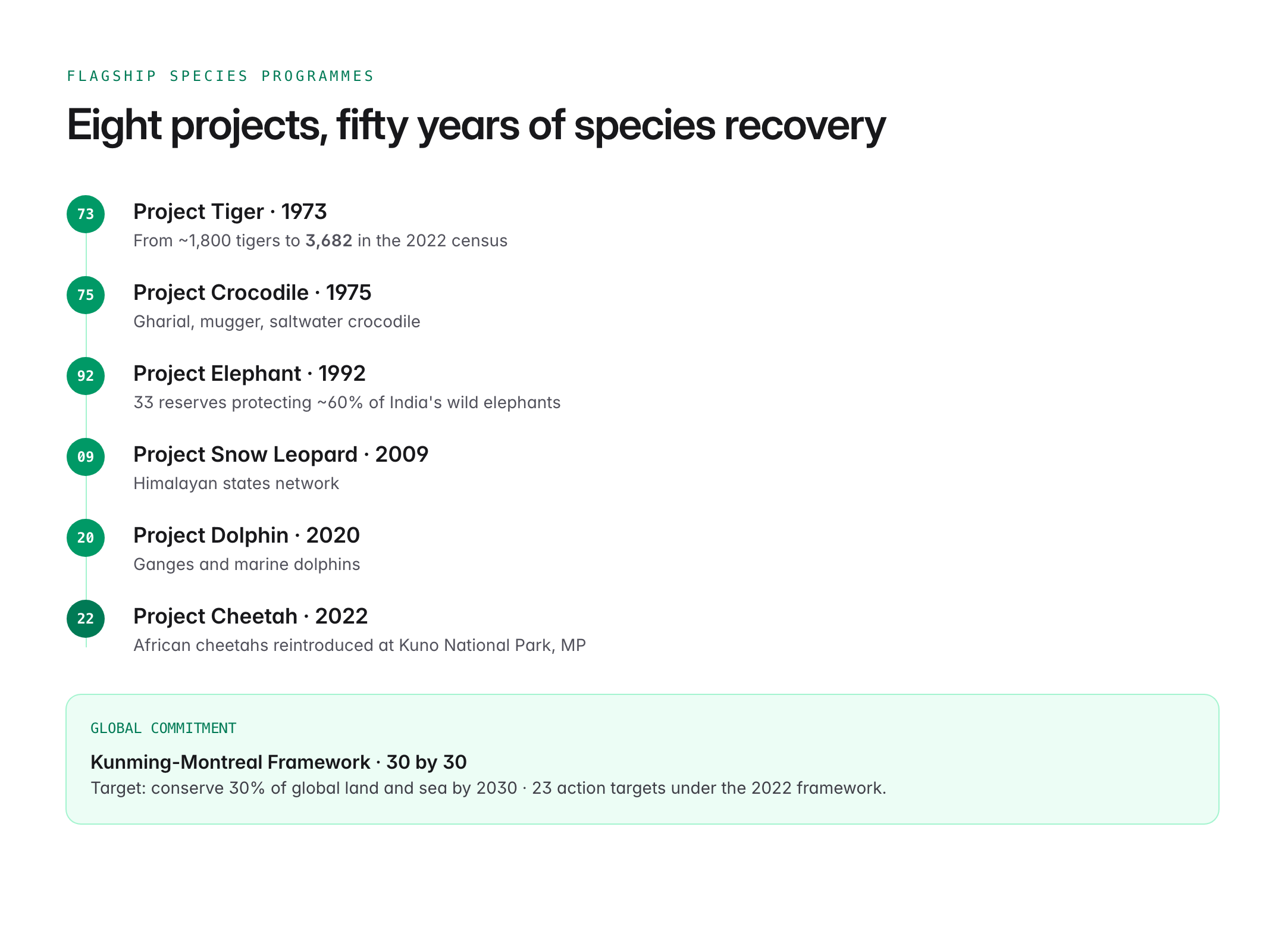Select the 92 timeline badge

click(x=86, y=376)
